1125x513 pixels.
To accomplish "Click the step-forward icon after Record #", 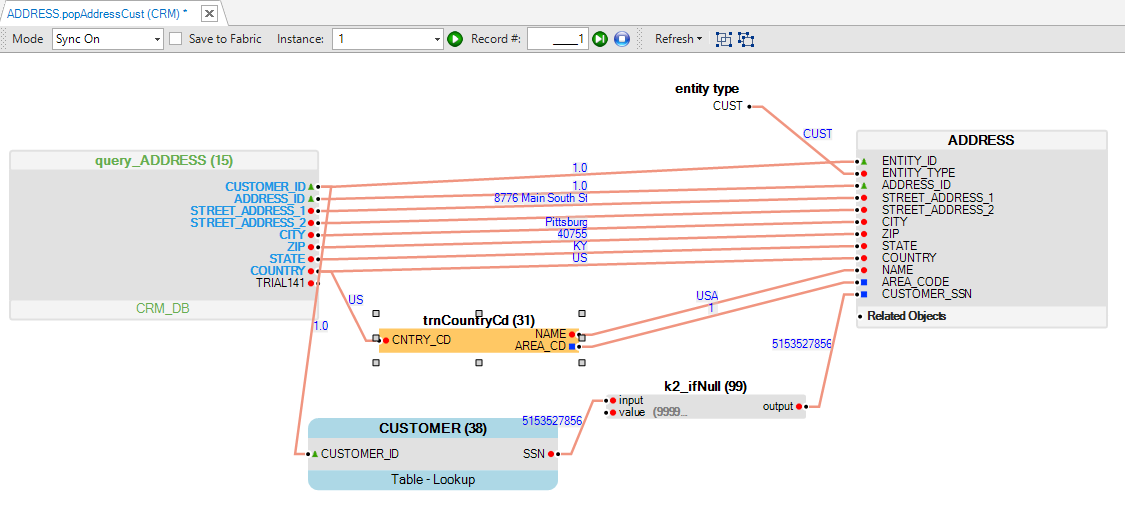I will click(600, 39).
